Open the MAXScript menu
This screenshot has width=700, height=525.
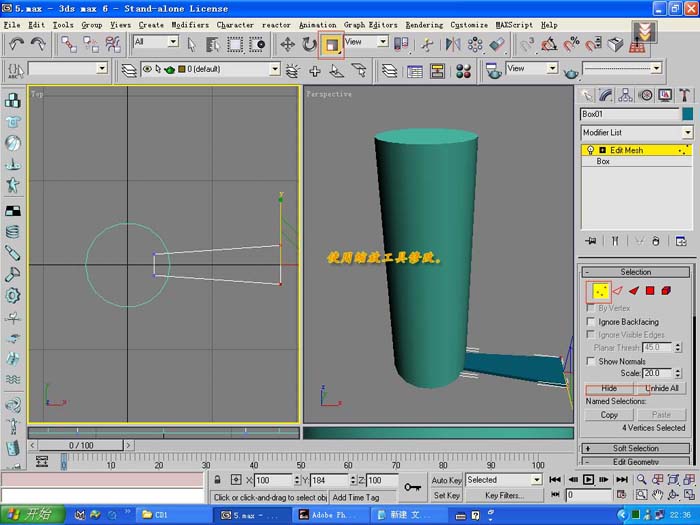click(x=514, y=25)
